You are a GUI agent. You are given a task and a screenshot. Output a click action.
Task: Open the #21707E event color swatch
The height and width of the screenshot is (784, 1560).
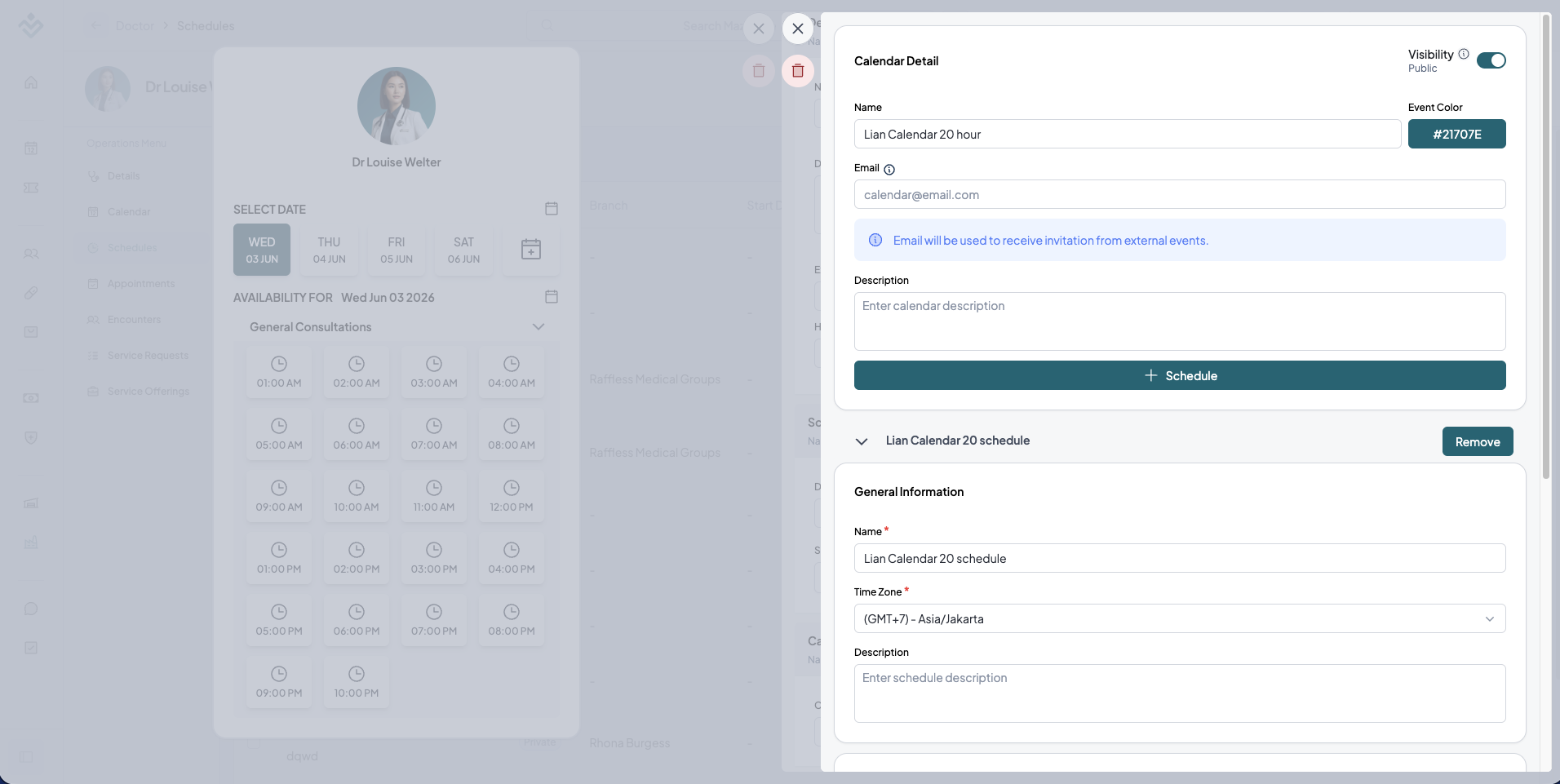(1456, 134)
